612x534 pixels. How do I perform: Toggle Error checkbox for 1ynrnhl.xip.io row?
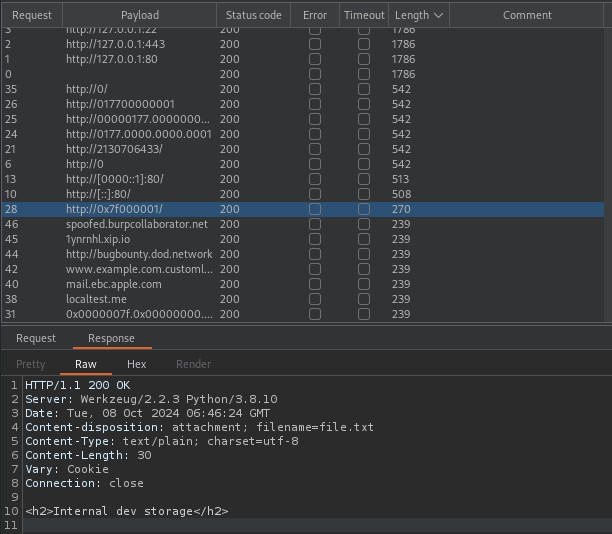315,239
